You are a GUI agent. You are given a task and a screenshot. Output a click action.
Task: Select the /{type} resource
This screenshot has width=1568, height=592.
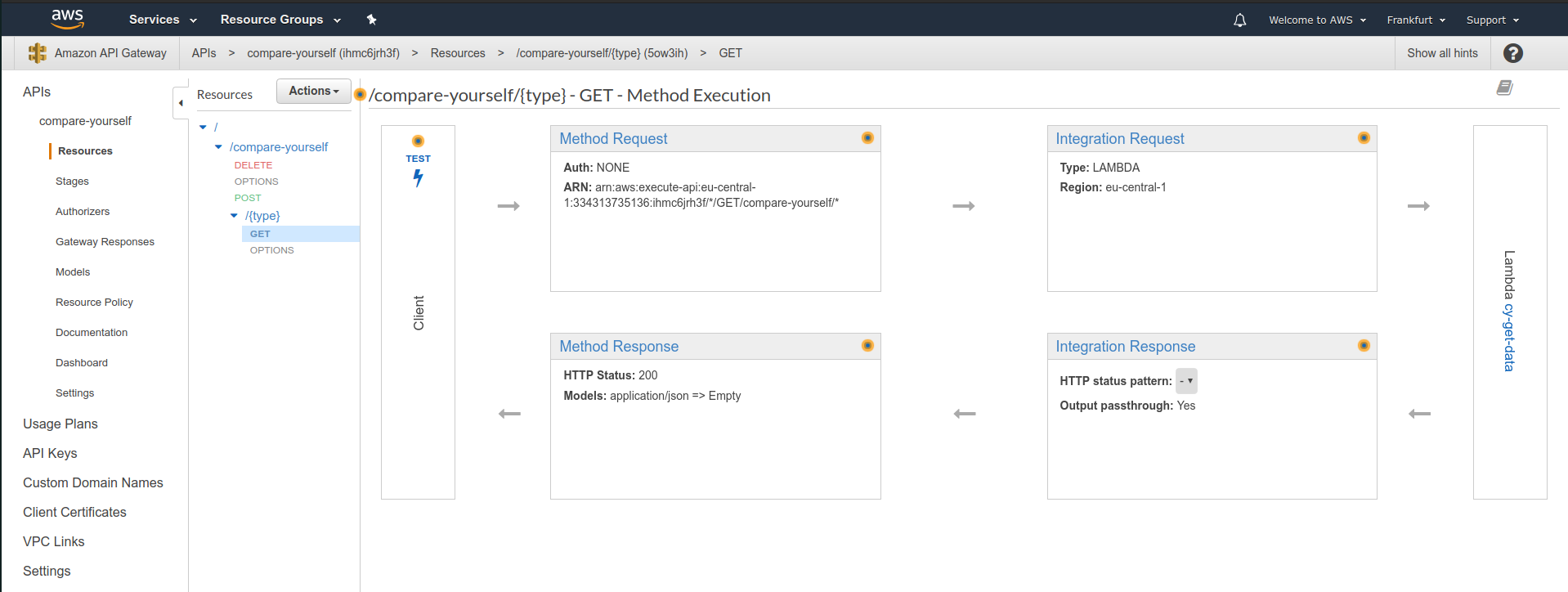pos(262,216)
